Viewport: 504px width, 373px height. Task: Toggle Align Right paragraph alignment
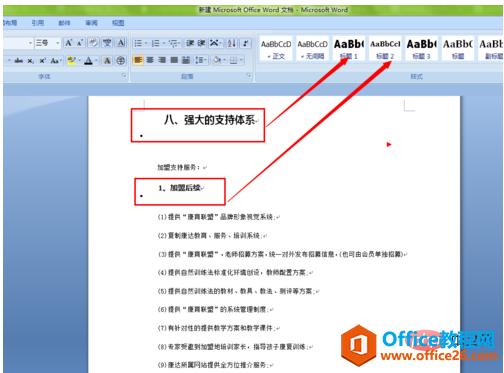point(162,60)
